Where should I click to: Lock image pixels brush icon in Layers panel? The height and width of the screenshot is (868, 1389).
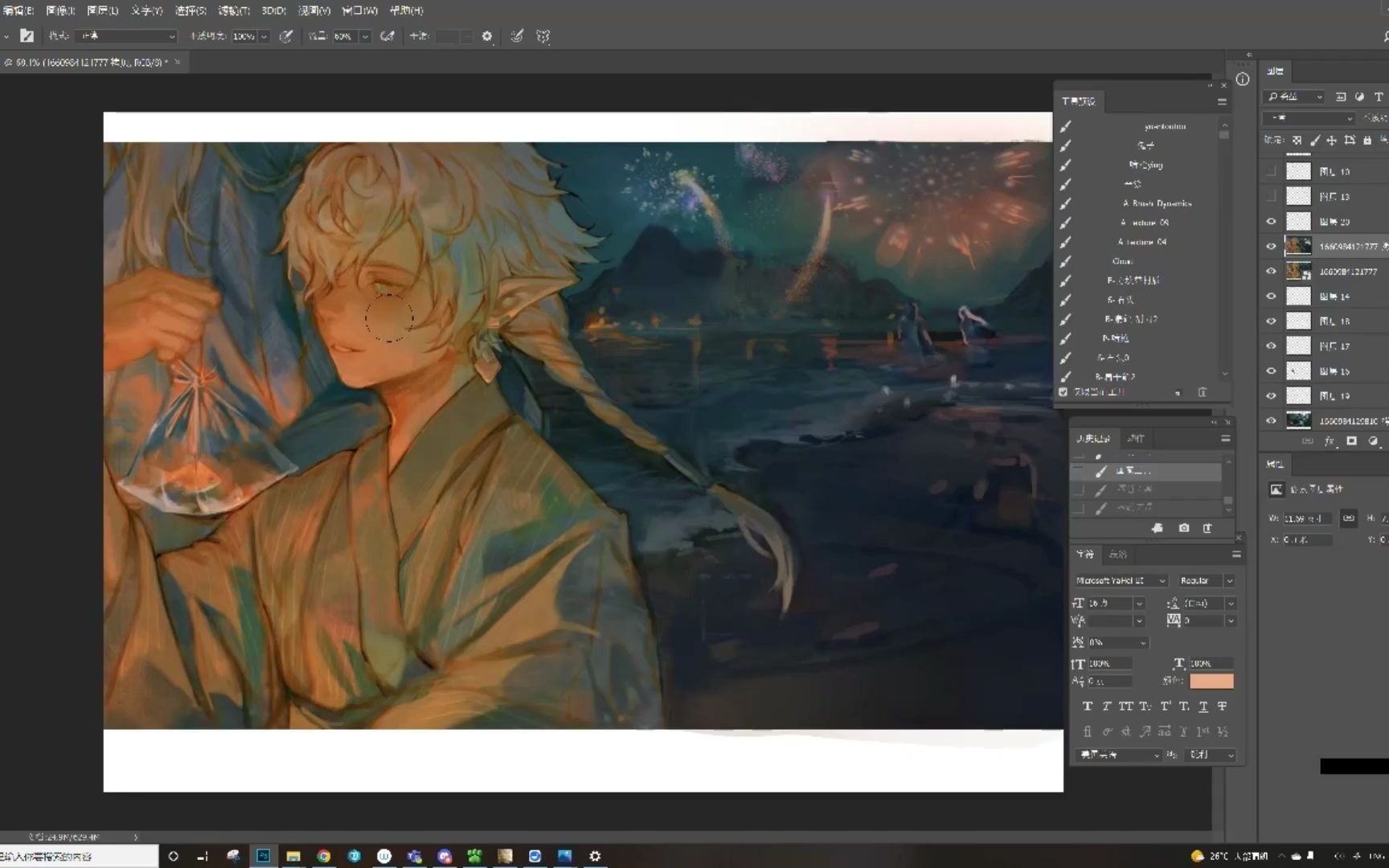1314,140
